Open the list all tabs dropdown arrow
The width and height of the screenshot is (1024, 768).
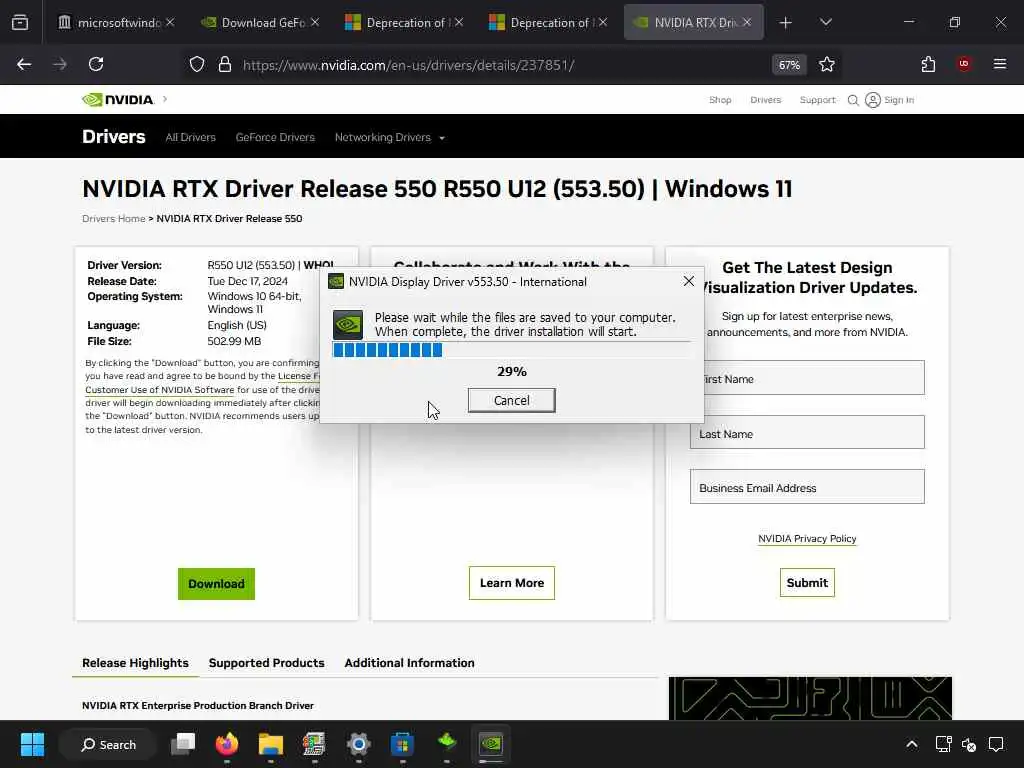pos(825,22)
